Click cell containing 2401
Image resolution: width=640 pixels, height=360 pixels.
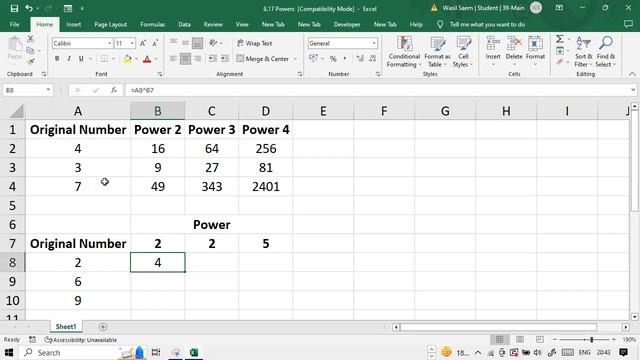(x=266, y=187)
